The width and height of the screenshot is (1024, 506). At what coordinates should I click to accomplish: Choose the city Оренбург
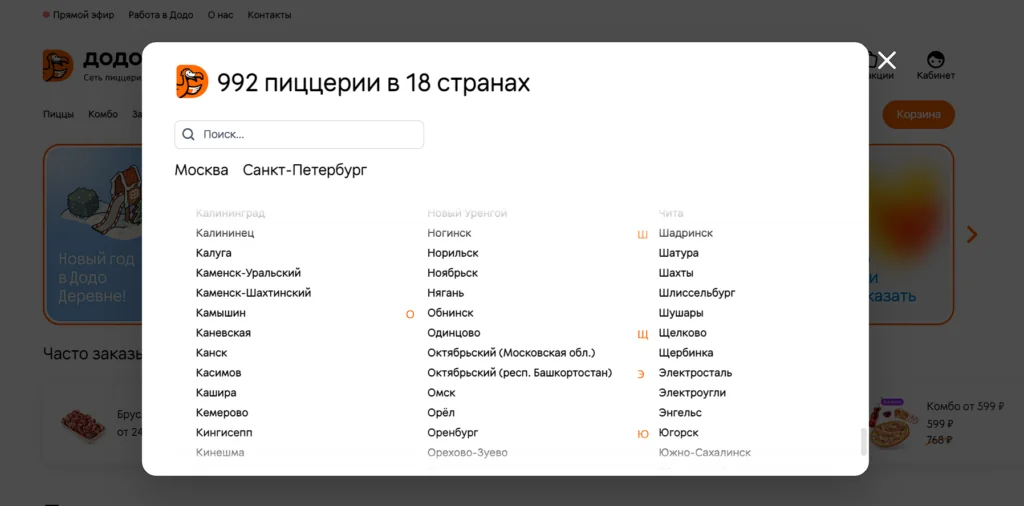(x=453, y=433)
